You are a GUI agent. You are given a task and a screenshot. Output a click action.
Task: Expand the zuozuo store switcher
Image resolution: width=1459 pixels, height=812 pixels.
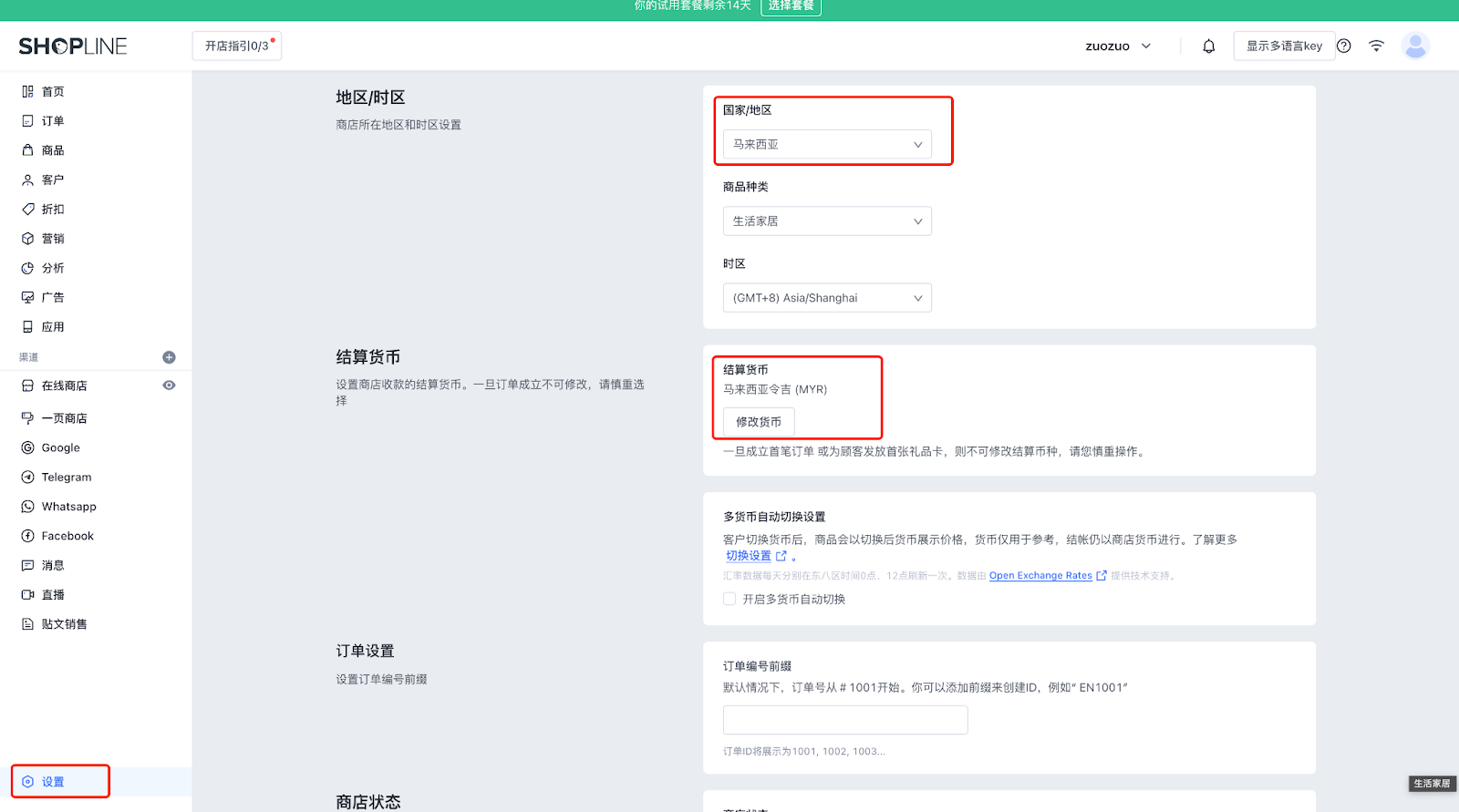pos(1118,46)
